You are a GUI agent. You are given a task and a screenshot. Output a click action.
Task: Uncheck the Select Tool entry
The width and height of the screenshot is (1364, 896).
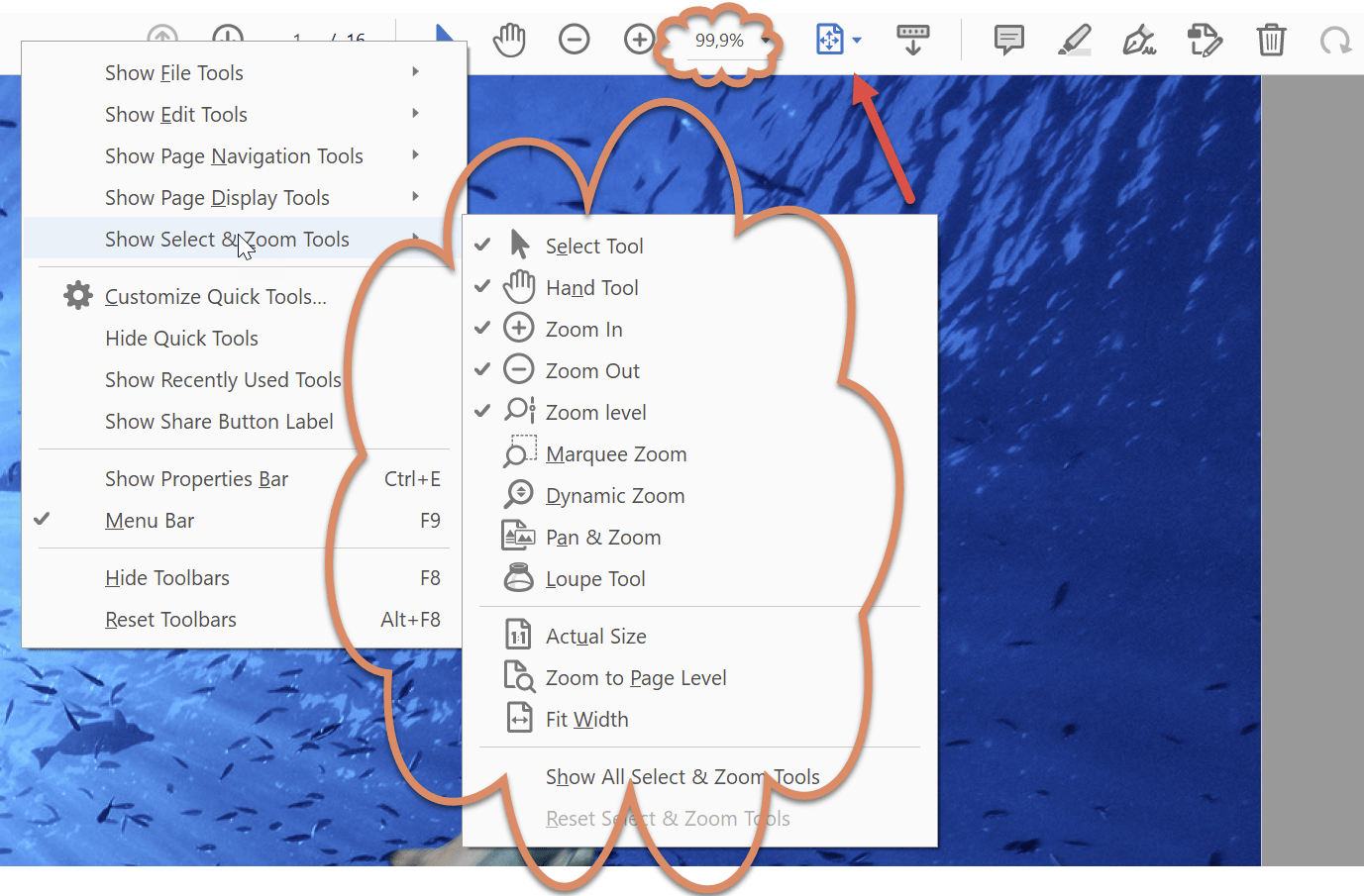pos(594,246)
